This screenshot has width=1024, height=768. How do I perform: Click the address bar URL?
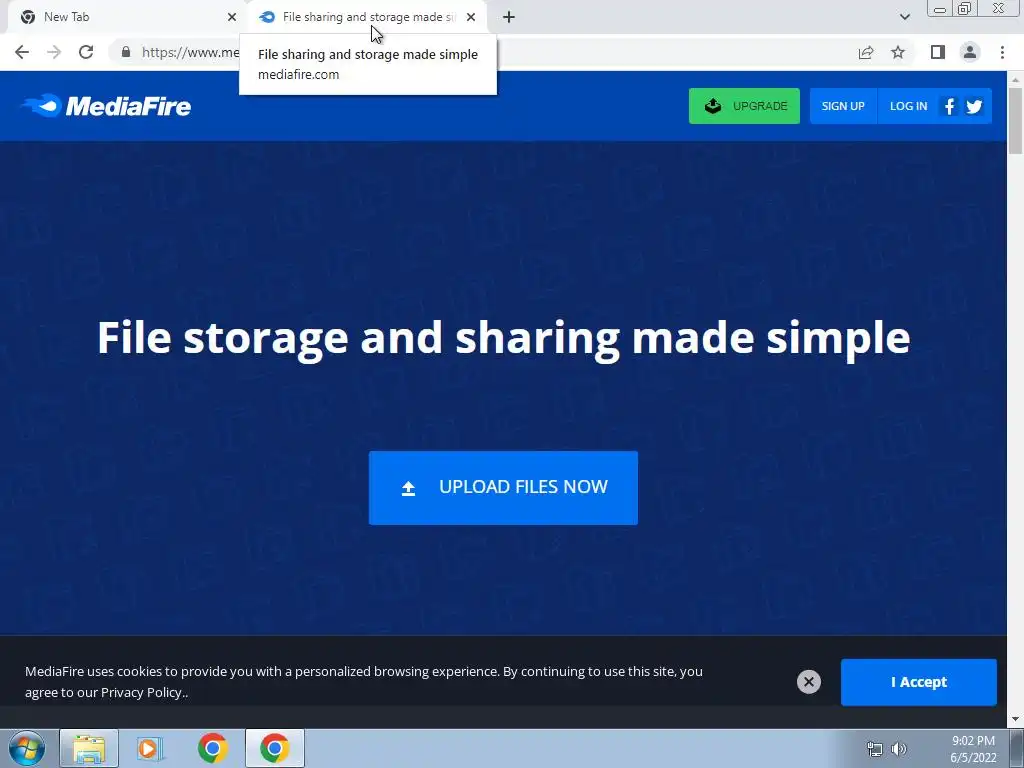point(191,52)
